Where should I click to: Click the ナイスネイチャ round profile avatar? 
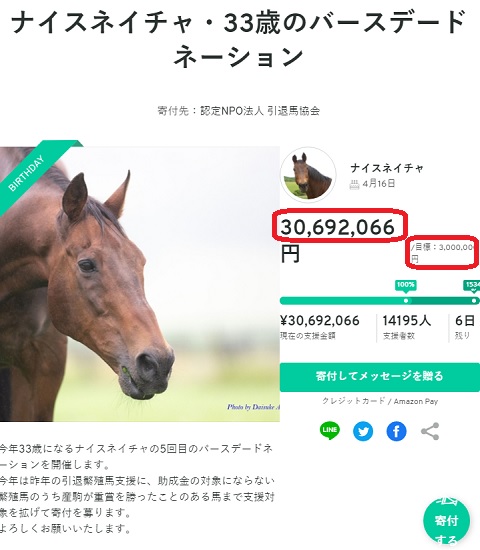coord(308,174)
